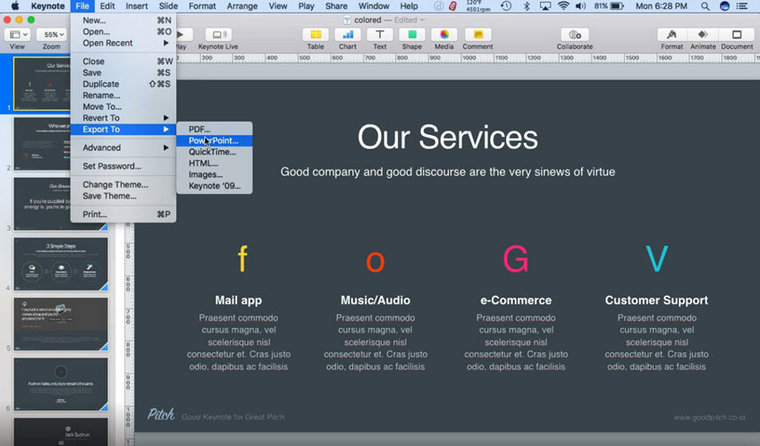
Task: Choose PowerPoint… export option
Action: coord(214,141)
